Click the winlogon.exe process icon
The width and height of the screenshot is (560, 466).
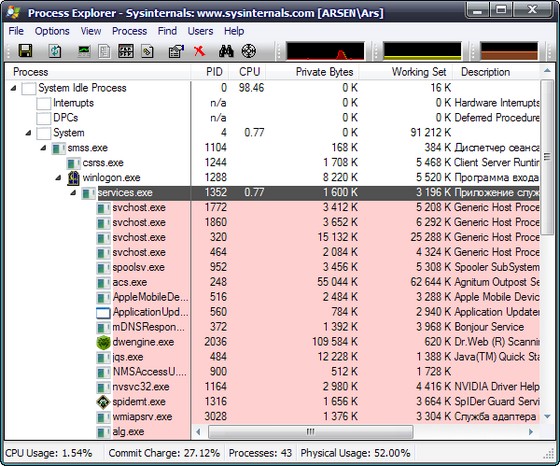73,178
